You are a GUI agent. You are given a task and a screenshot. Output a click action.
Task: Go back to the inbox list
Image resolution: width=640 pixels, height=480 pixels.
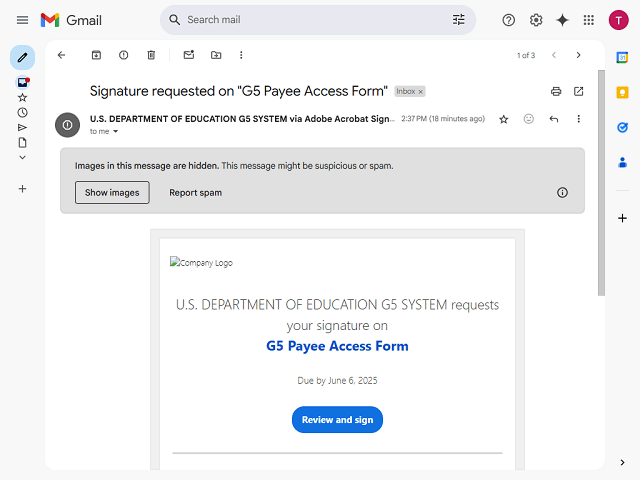coord(62,55)
